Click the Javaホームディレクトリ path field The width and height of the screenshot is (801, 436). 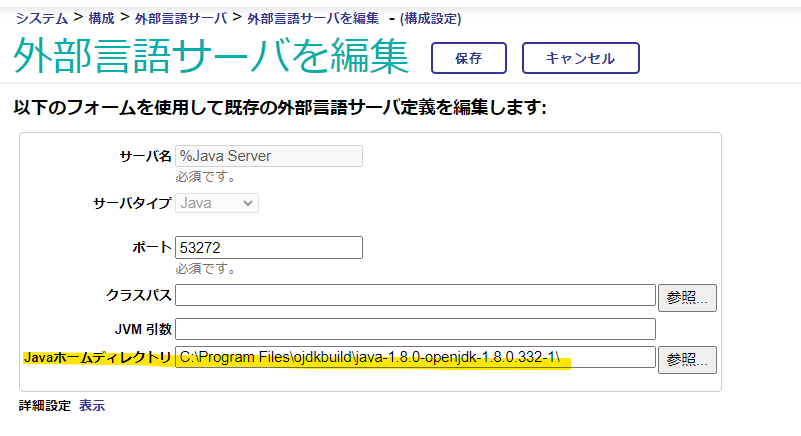415,358
